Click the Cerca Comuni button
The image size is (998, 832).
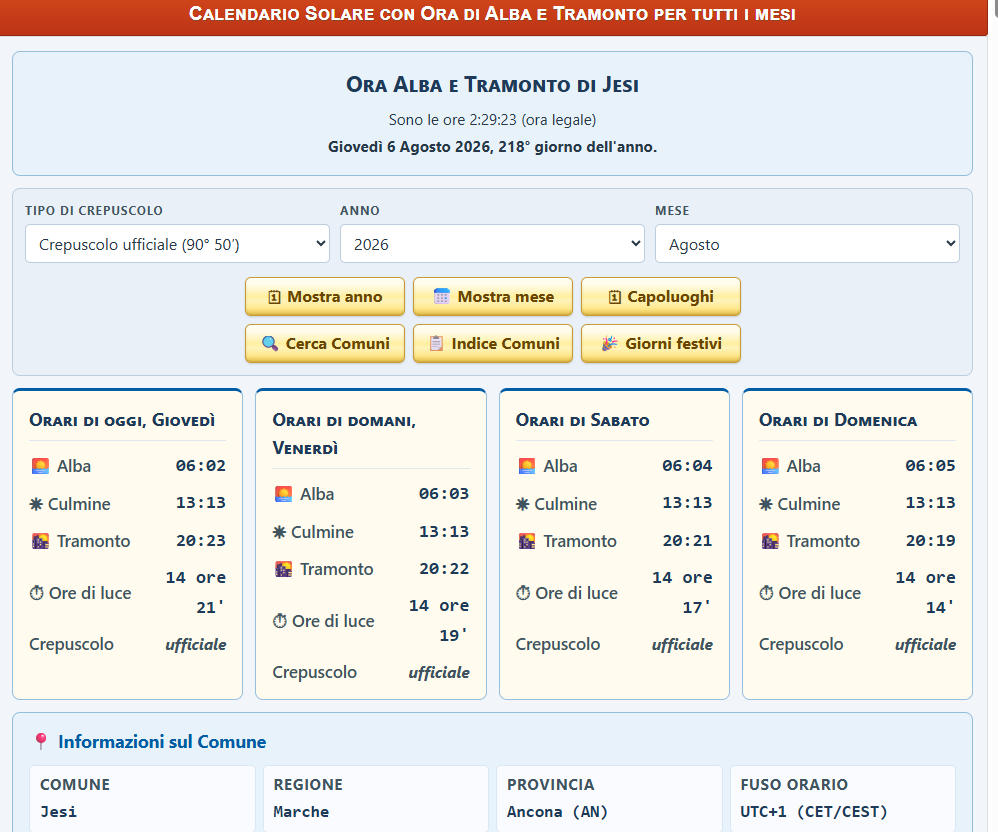click(x=325, y=344)
